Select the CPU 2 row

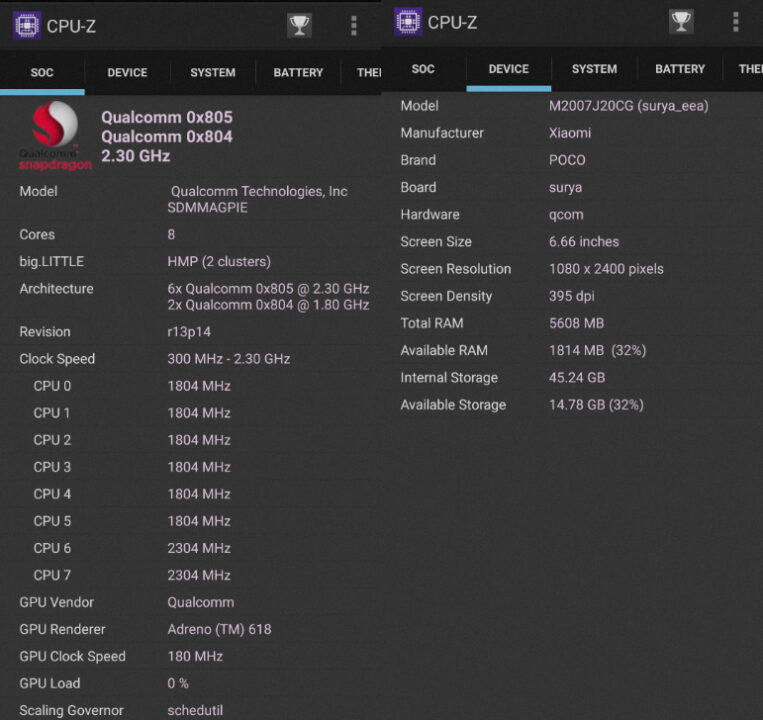(x=191, y=440)
